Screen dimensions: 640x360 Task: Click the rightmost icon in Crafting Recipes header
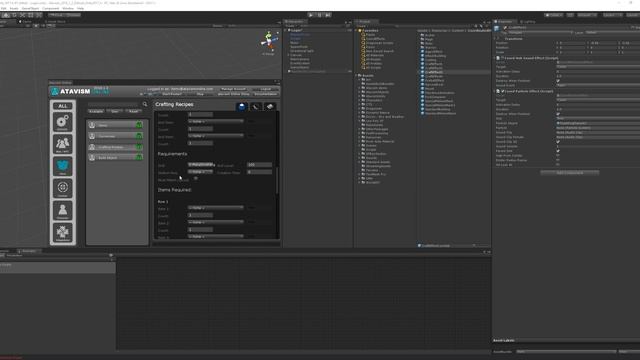[270, 107]
